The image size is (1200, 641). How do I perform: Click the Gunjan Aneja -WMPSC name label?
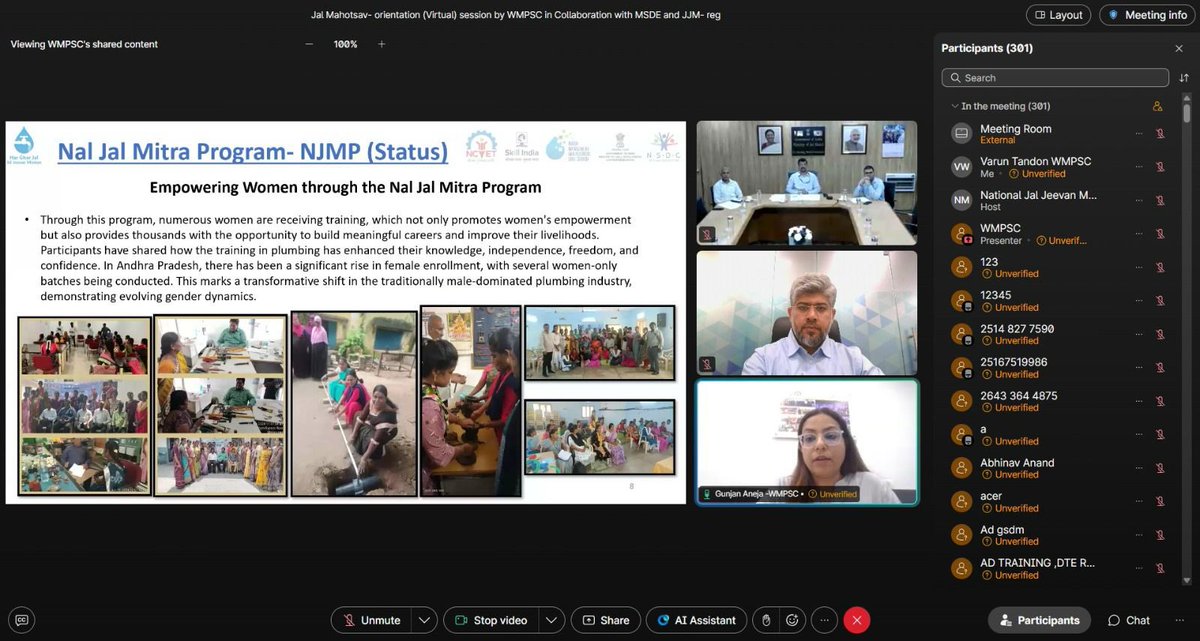[757, 494]
